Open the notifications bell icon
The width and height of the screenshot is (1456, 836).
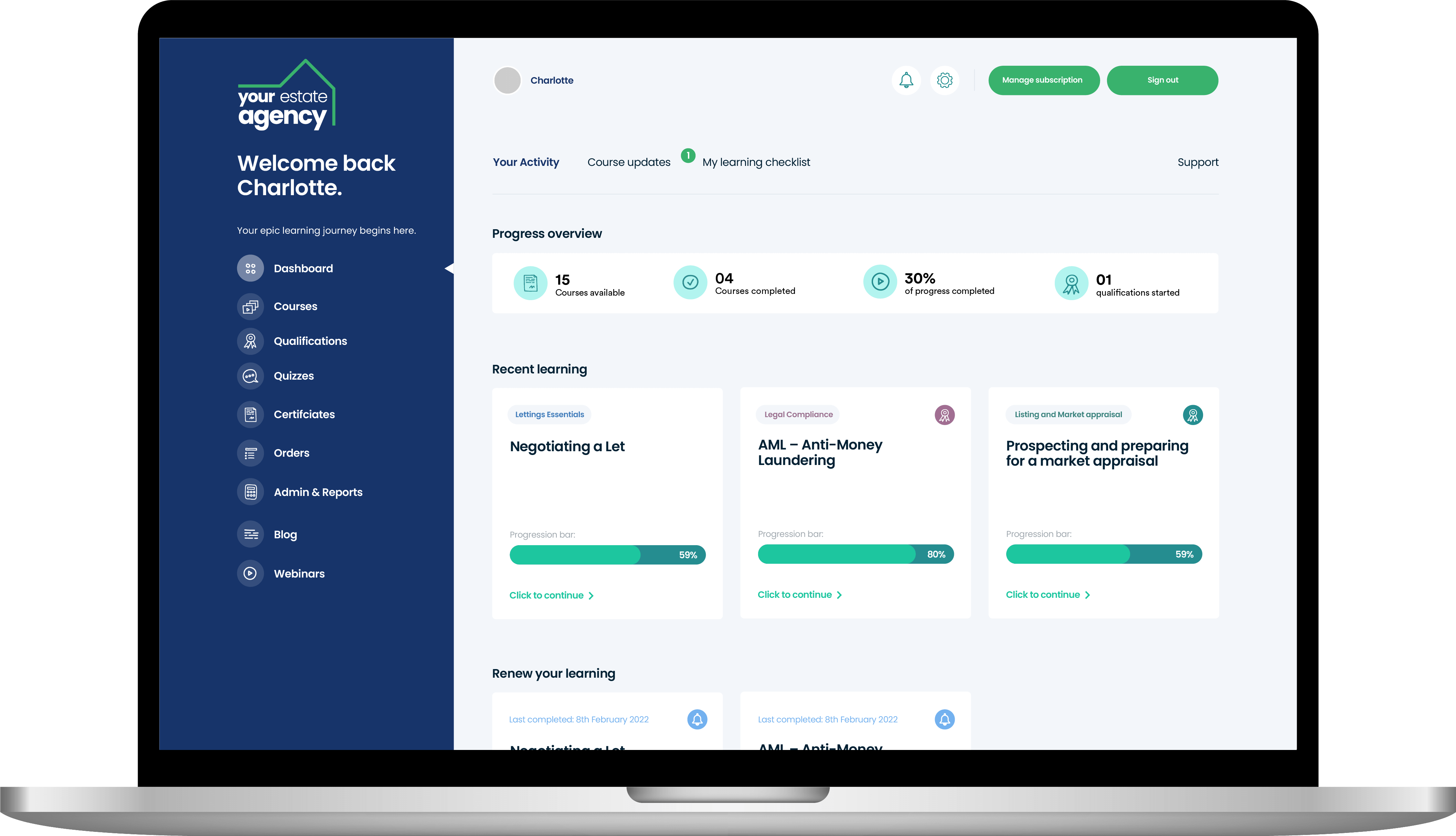coord(906,81)
